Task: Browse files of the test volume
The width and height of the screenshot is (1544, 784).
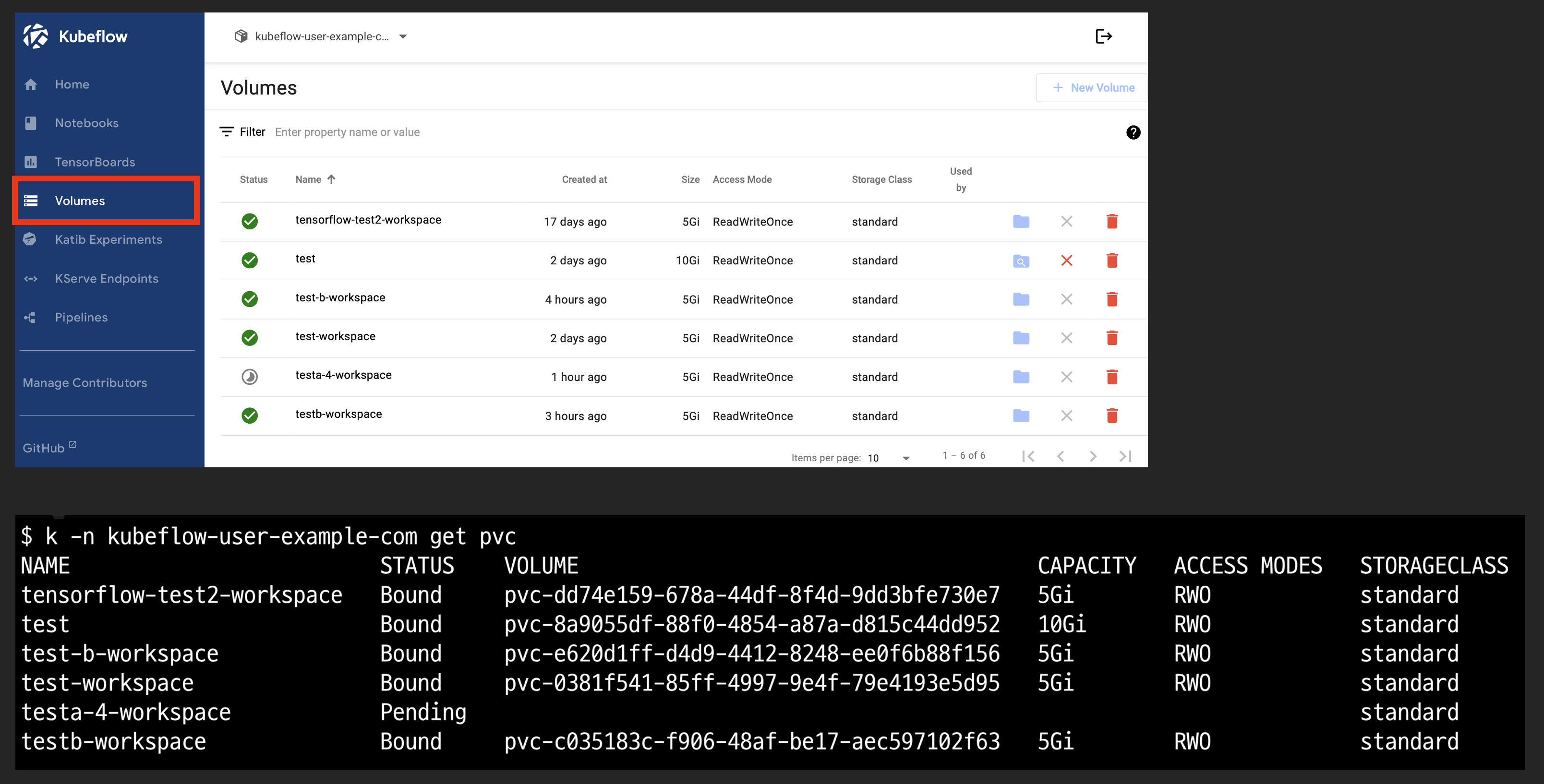Action: click(x=1021, y=261)
